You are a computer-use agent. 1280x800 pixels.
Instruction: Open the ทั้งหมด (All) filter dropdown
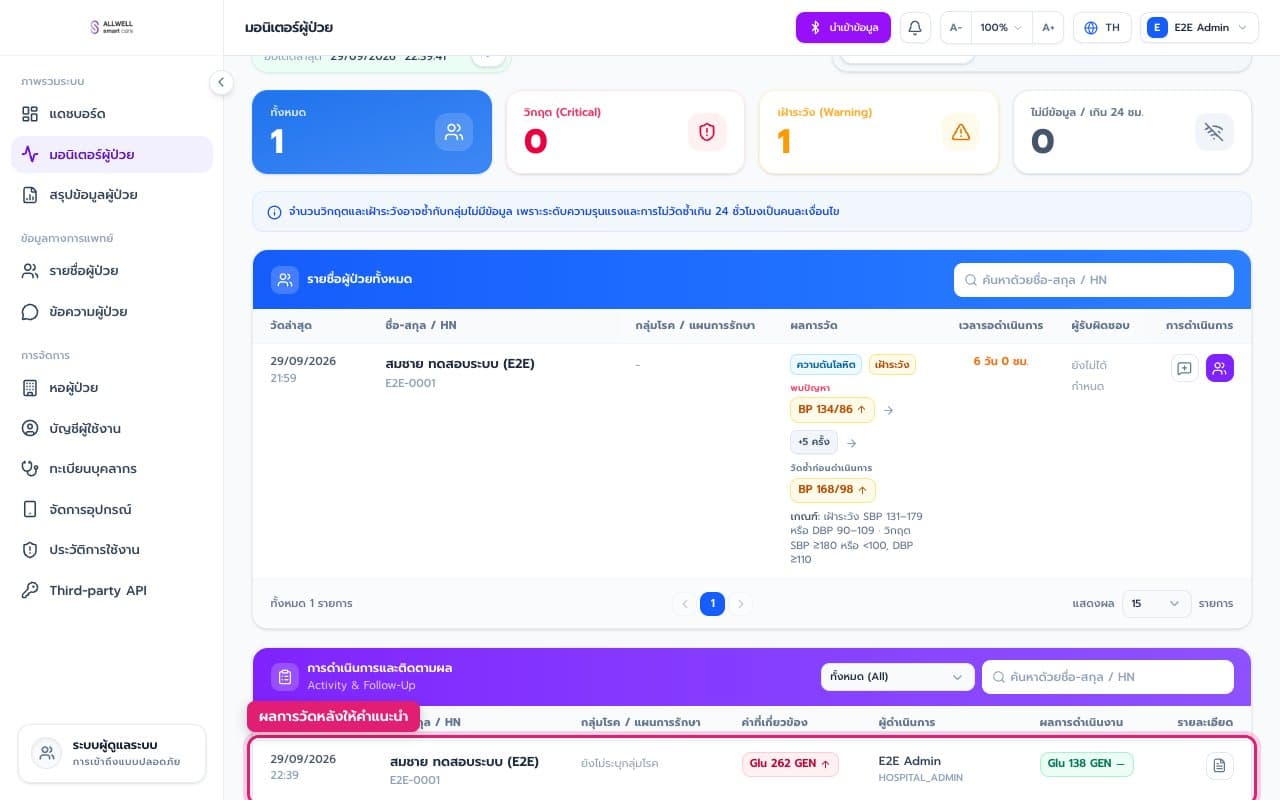(898, 677)
